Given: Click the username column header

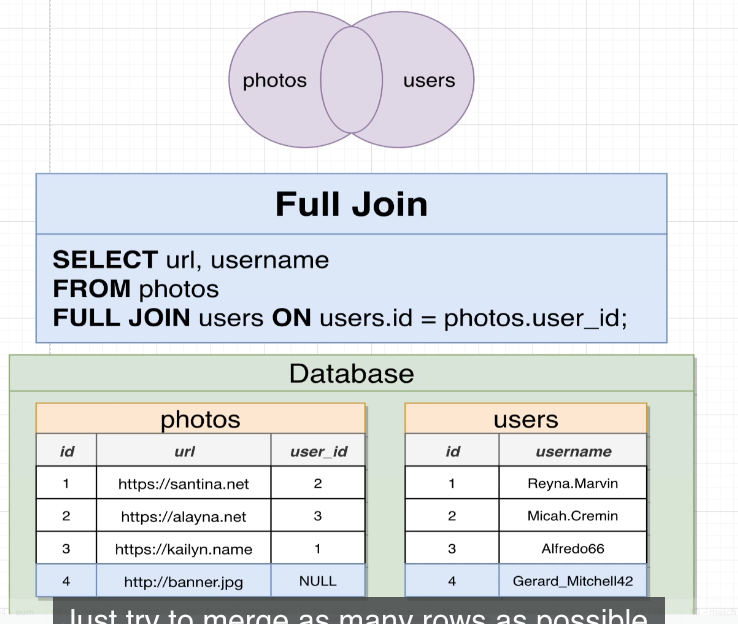Looking at the screenshot, I should coord(573,451).
